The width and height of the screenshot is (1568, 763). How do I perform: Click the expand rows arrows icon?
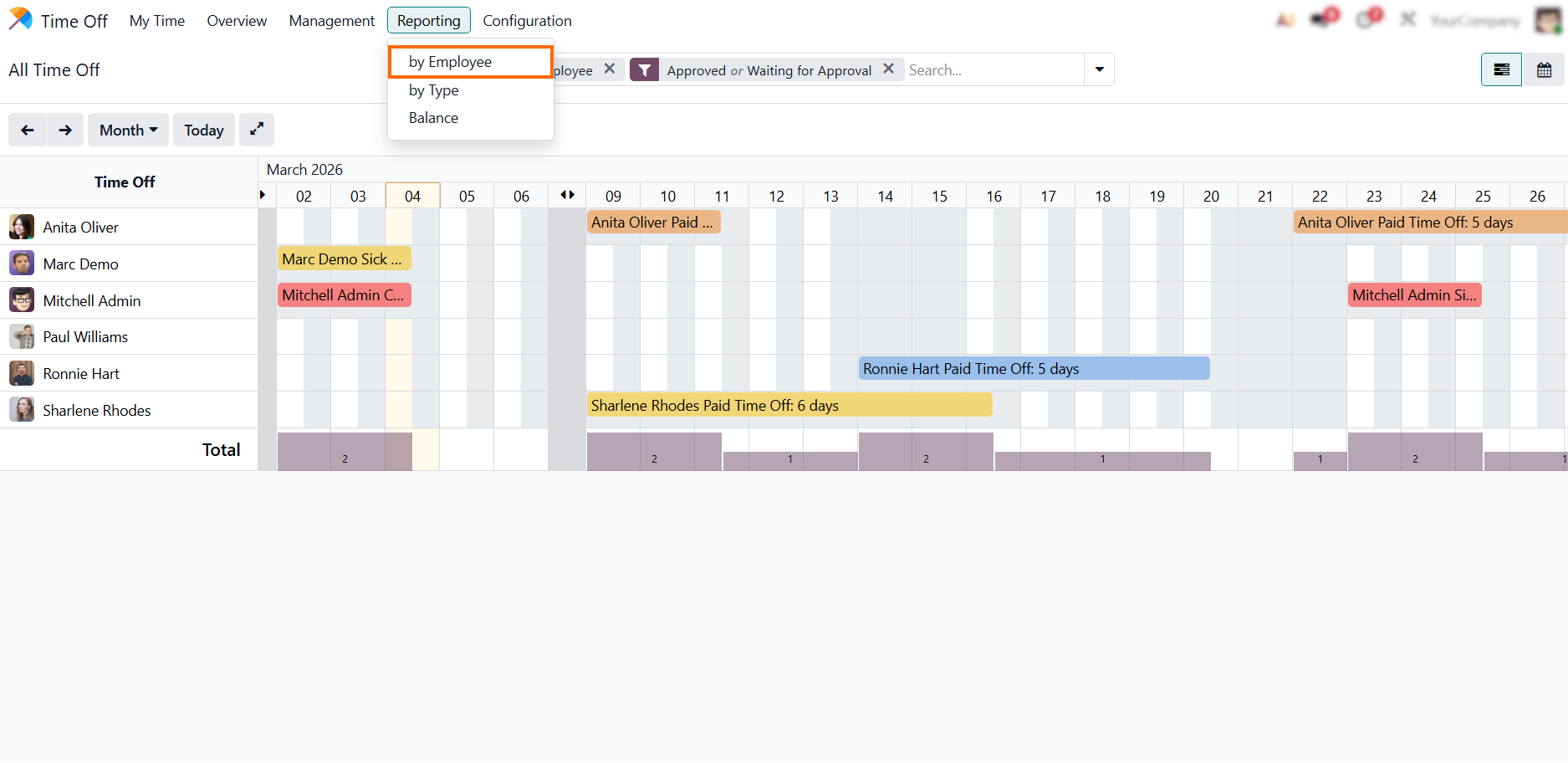257,130
